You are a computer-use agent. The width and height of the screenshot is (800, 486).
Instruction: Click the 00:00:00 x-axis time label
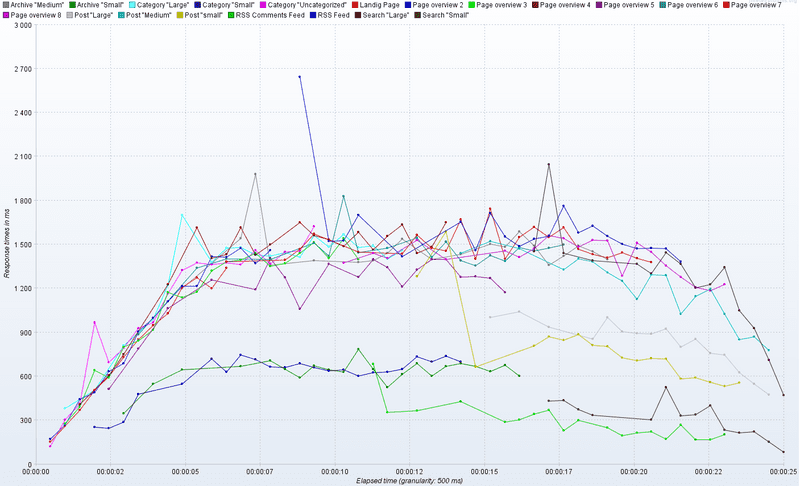[x=36, y=472]
